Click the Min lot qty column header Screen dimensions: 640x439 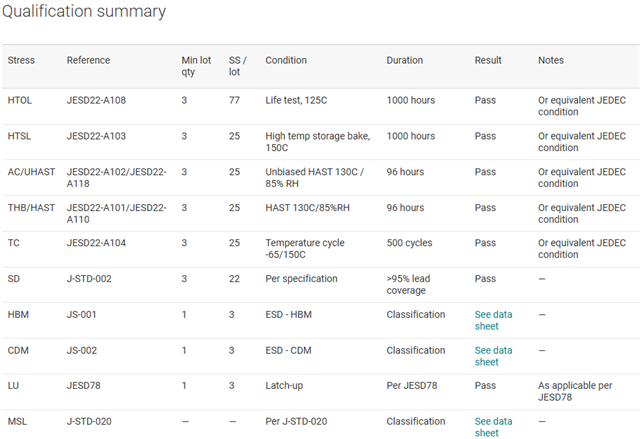pyautogui.click(x=196, y=66)
